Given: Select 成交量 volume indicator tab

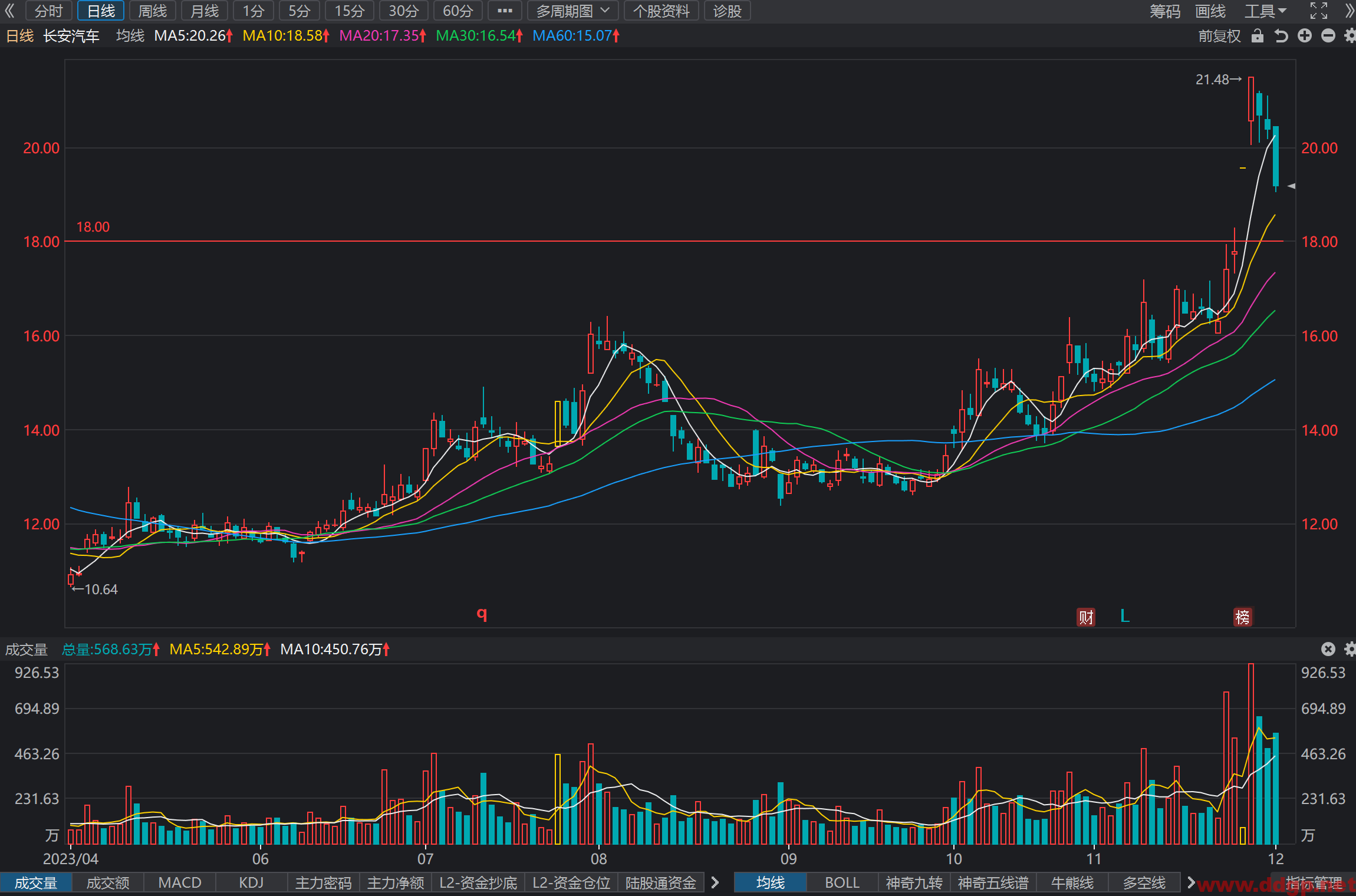Looking at the screenshot, I should pyautogui.click(x=36, y=882).
